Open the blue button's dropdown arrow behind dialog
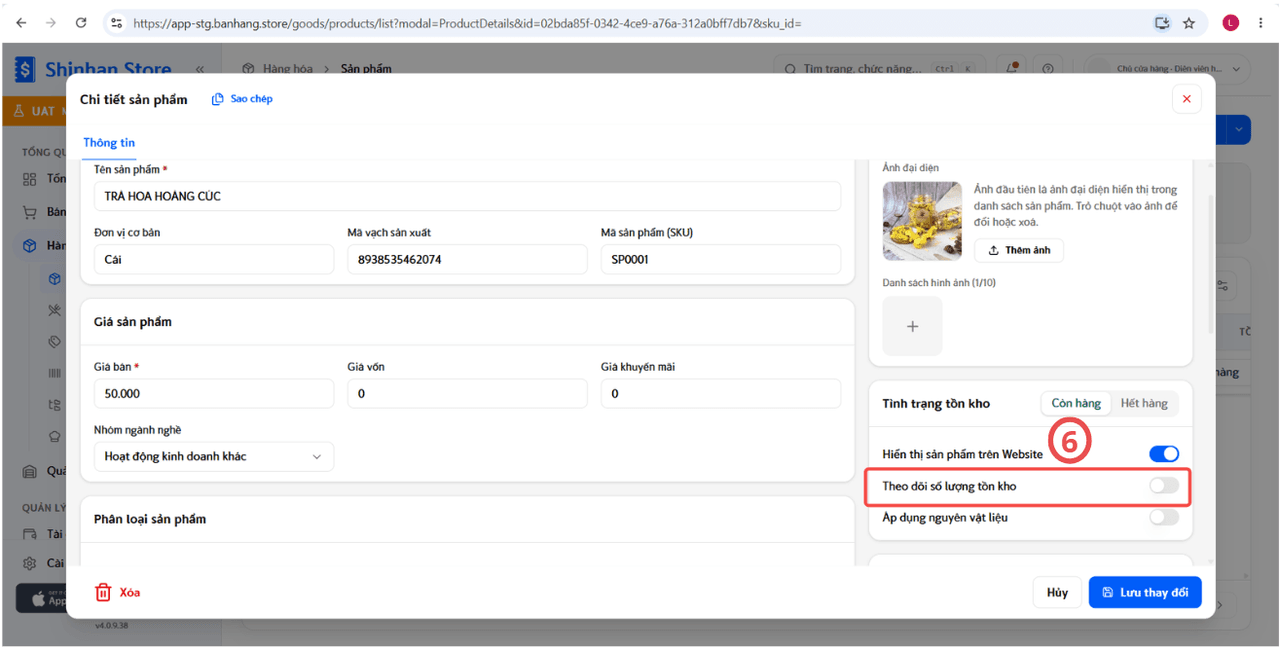1280x649 pixels. (x=1240, y=129)
